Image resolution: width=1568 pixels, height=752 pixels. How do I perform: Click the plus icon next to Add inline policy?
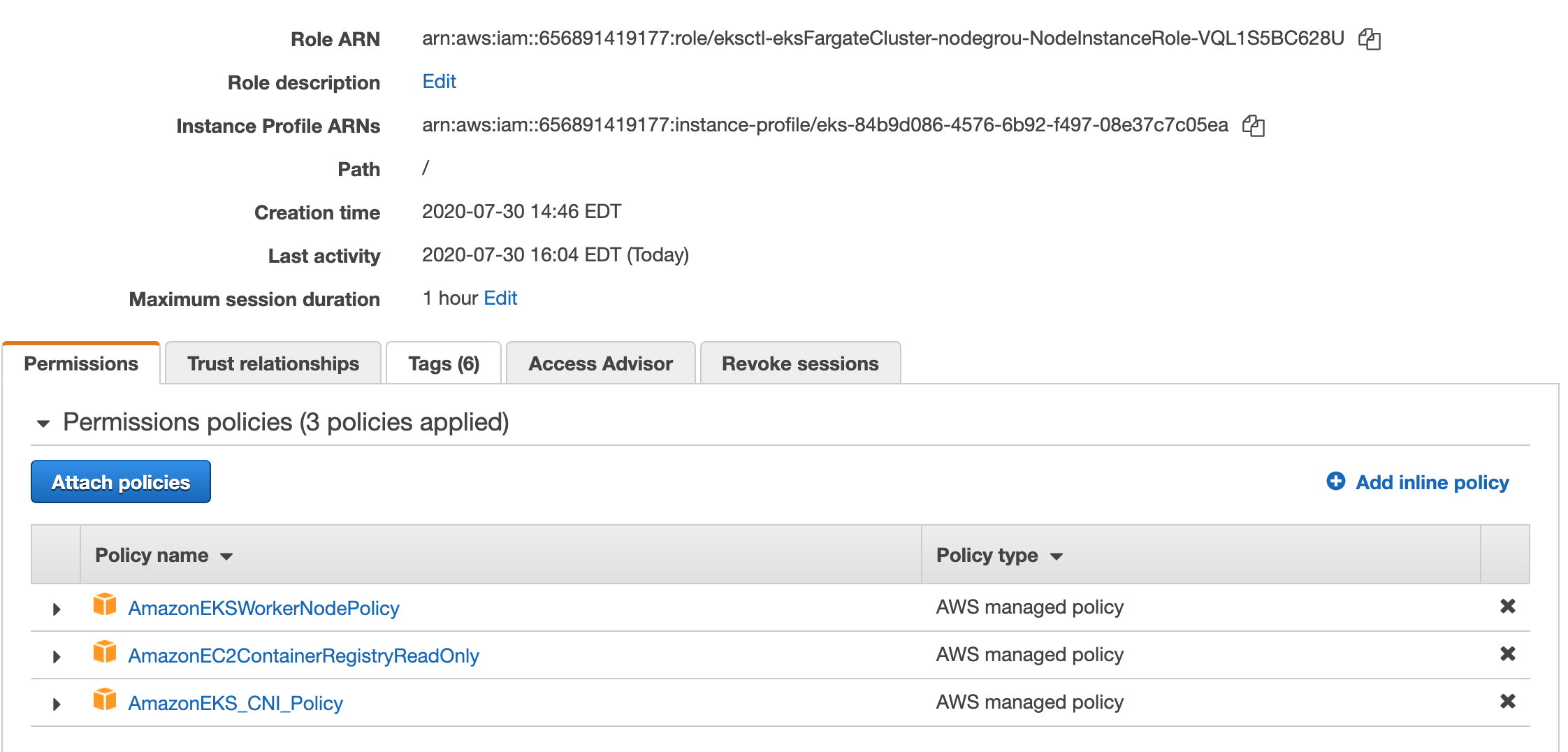pyautogui.click(x=1335, y=482)
